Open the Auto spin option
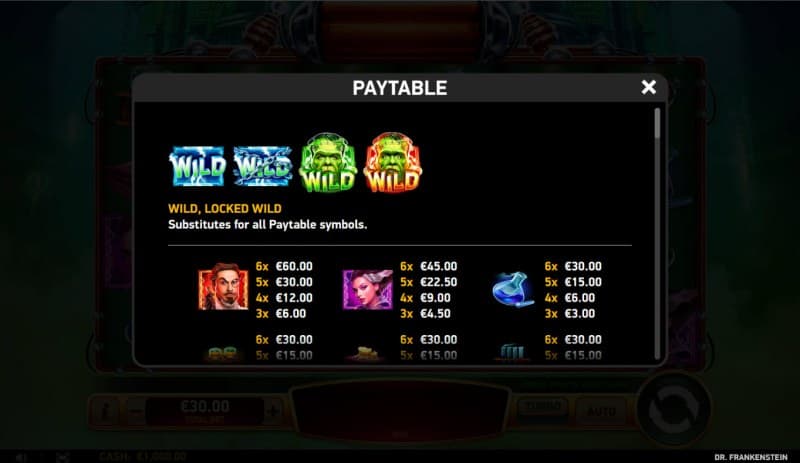This screenshot has height=463, width=800. [601, 411]
